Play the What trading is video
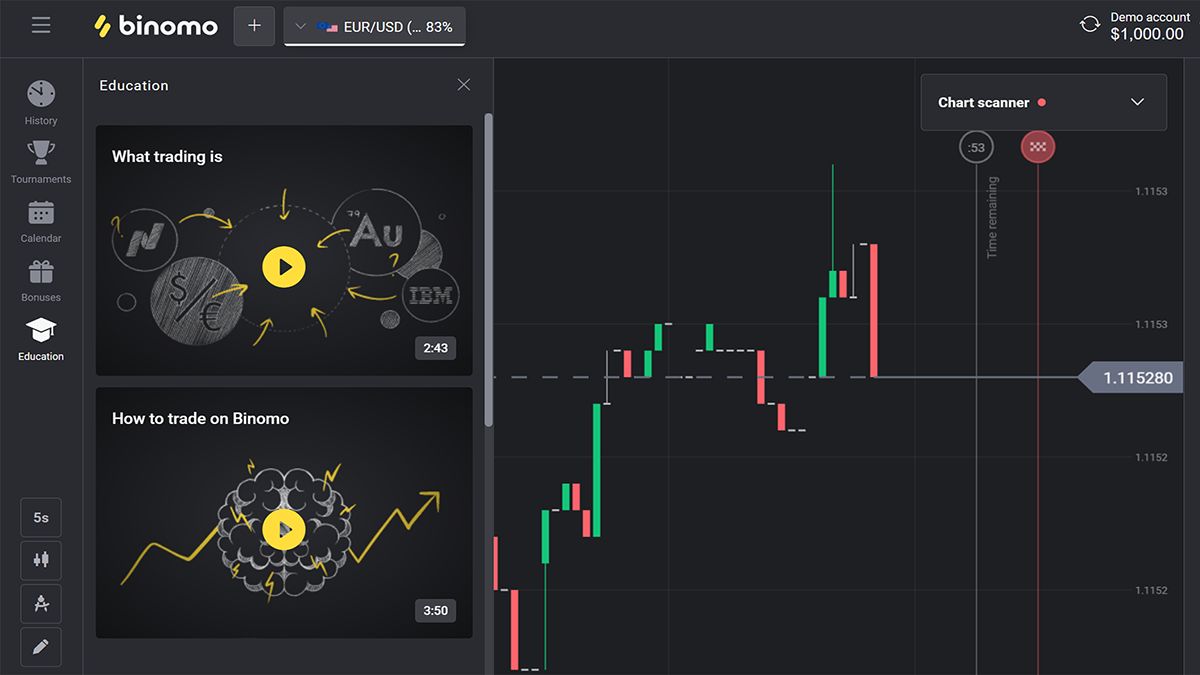This screenshot has width=1200, height=675. click(x=284, y=267)
